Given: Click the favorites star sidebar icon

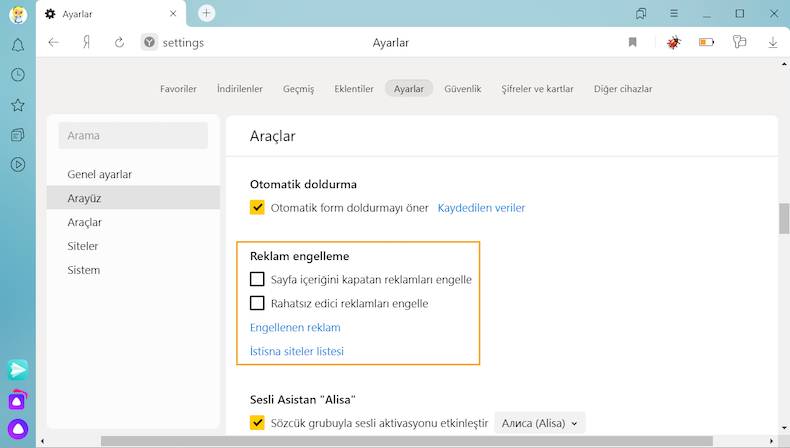Looking at the screenshot, I should pos(17,105).
